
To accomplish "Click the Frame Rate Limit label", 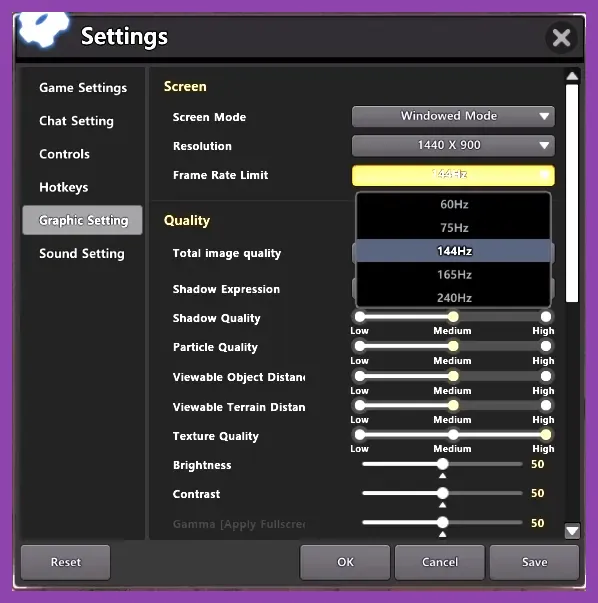I will (220, 175).
